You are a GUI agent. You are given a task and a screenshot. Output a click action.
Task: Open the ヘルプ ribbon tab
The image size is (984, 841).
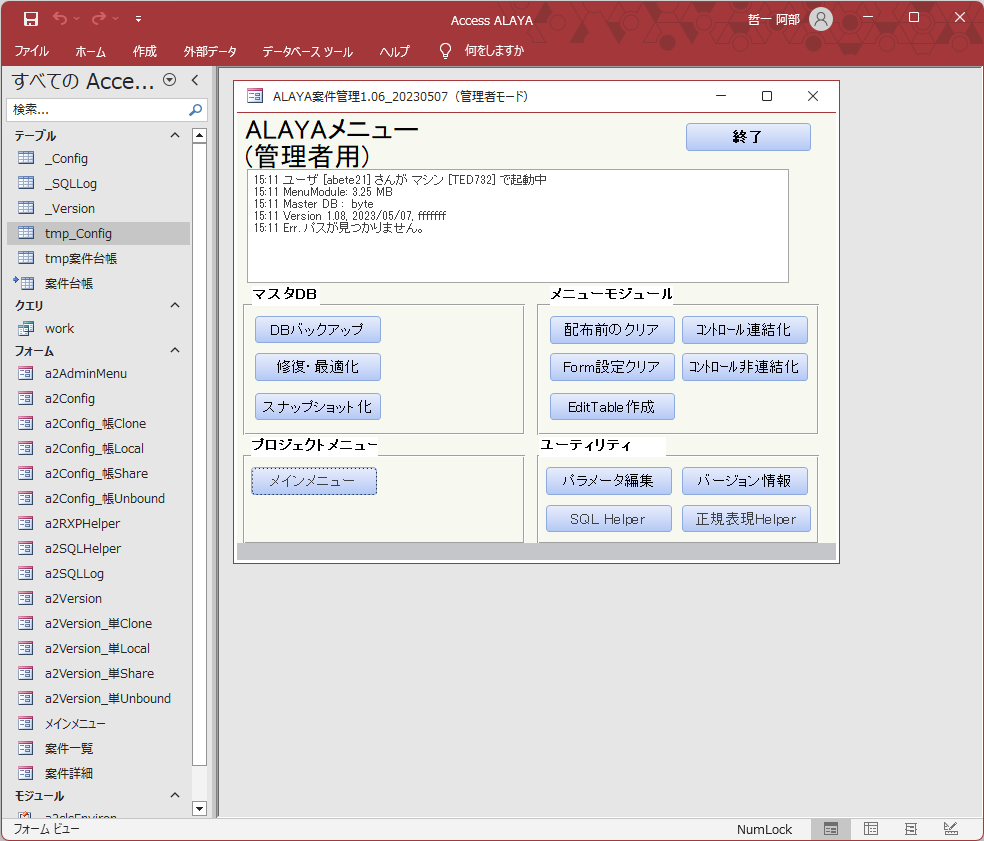[394, 51]
